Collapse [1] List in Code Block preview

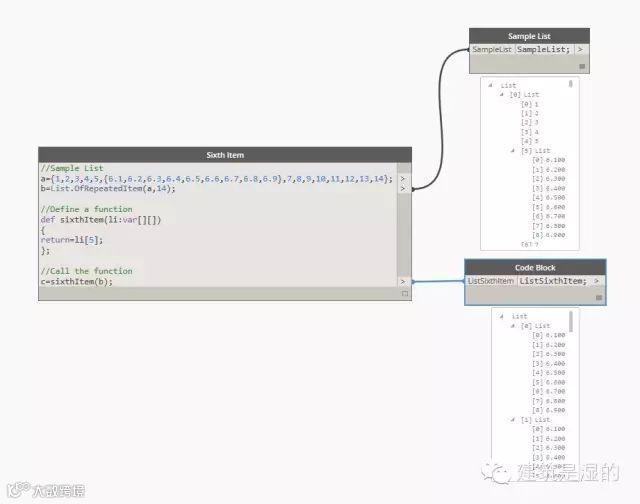(x=513, y=420)
